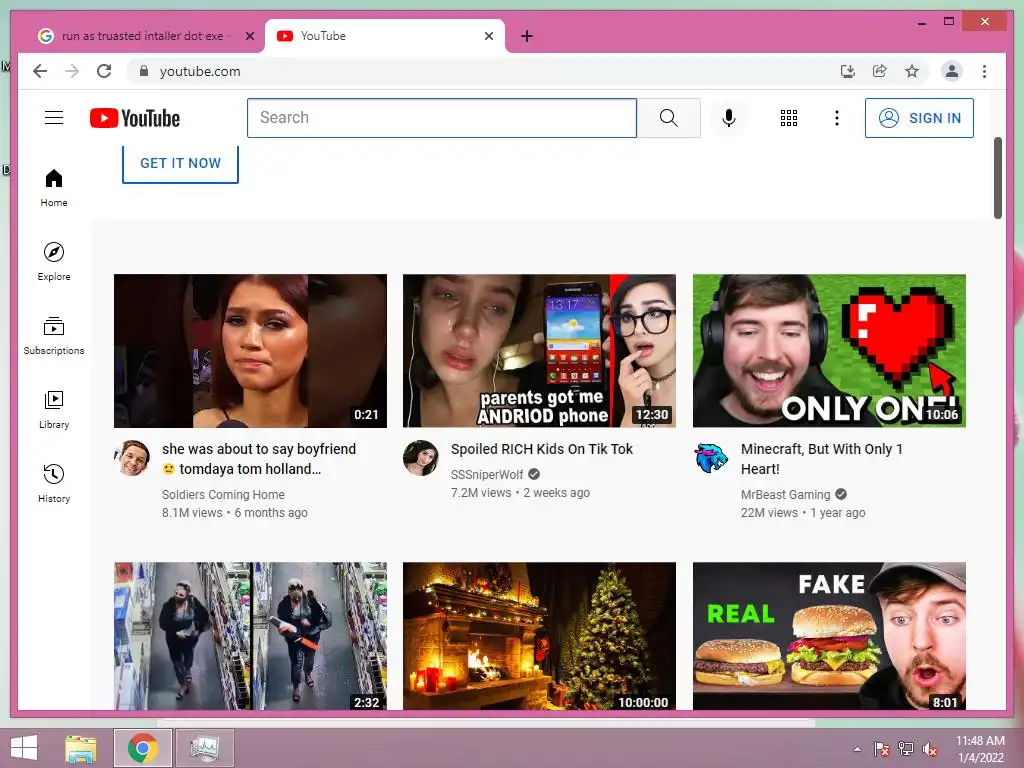Click MrBeast Gaming channel avatar
The height and width of the screenshot is (768, 1024).
[x=711, y=458]
